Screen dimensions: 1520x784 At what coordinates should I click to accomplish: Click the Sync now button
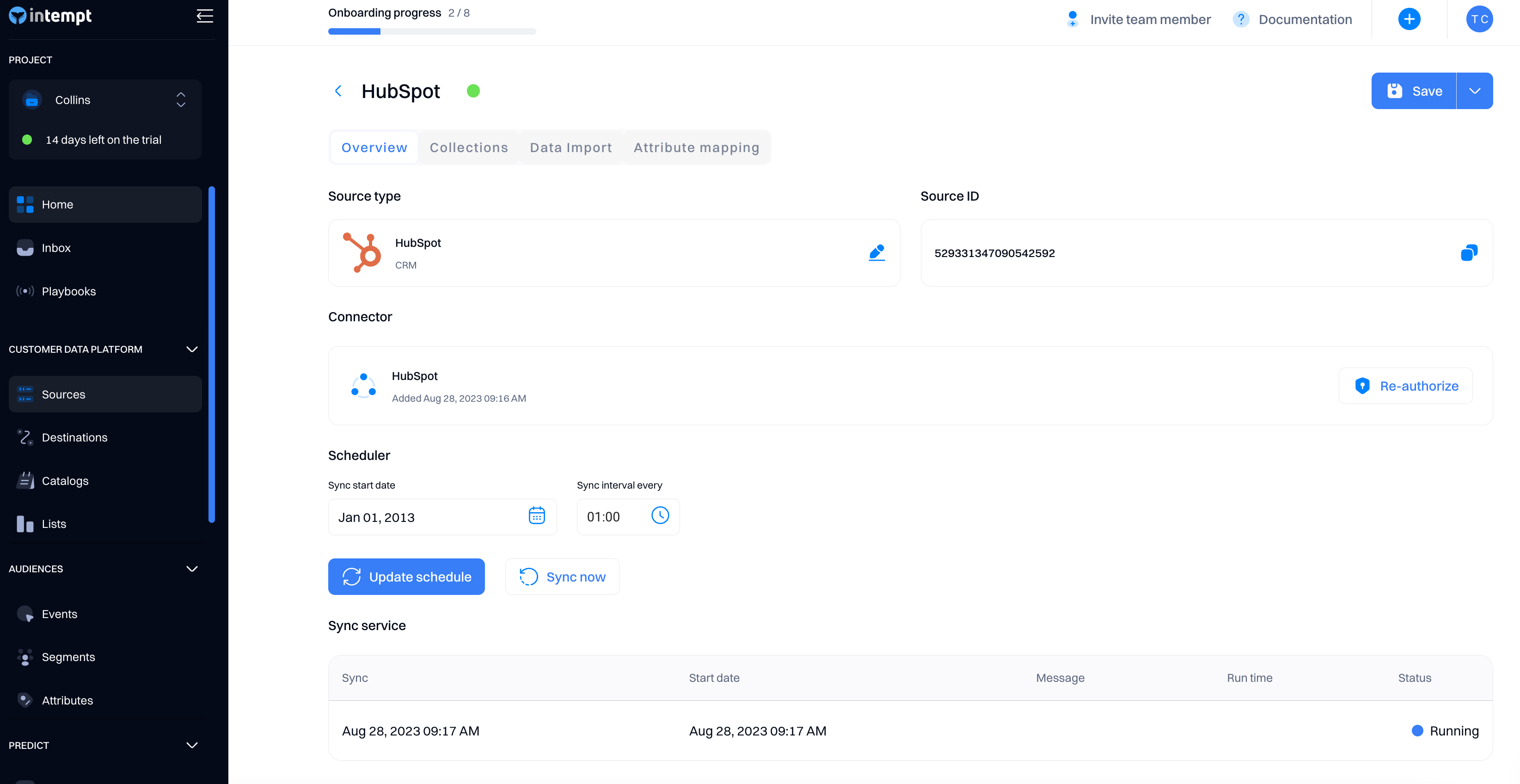click(562, 576)
